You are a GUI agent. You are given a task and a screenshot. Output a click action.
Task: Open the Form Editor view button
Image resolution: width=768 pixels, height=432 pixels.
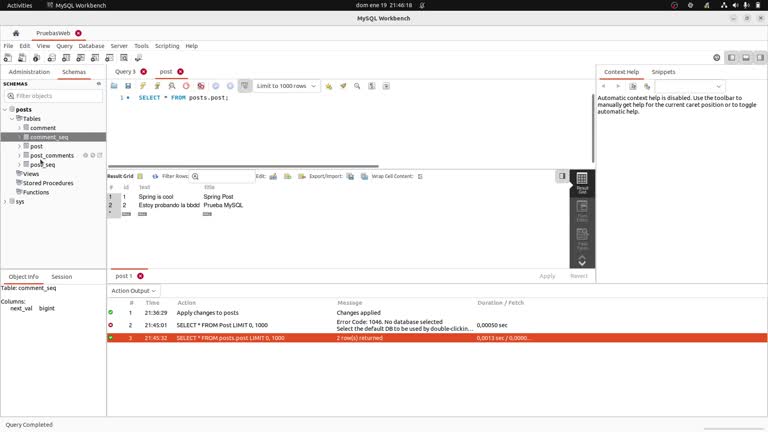(582, 211)
